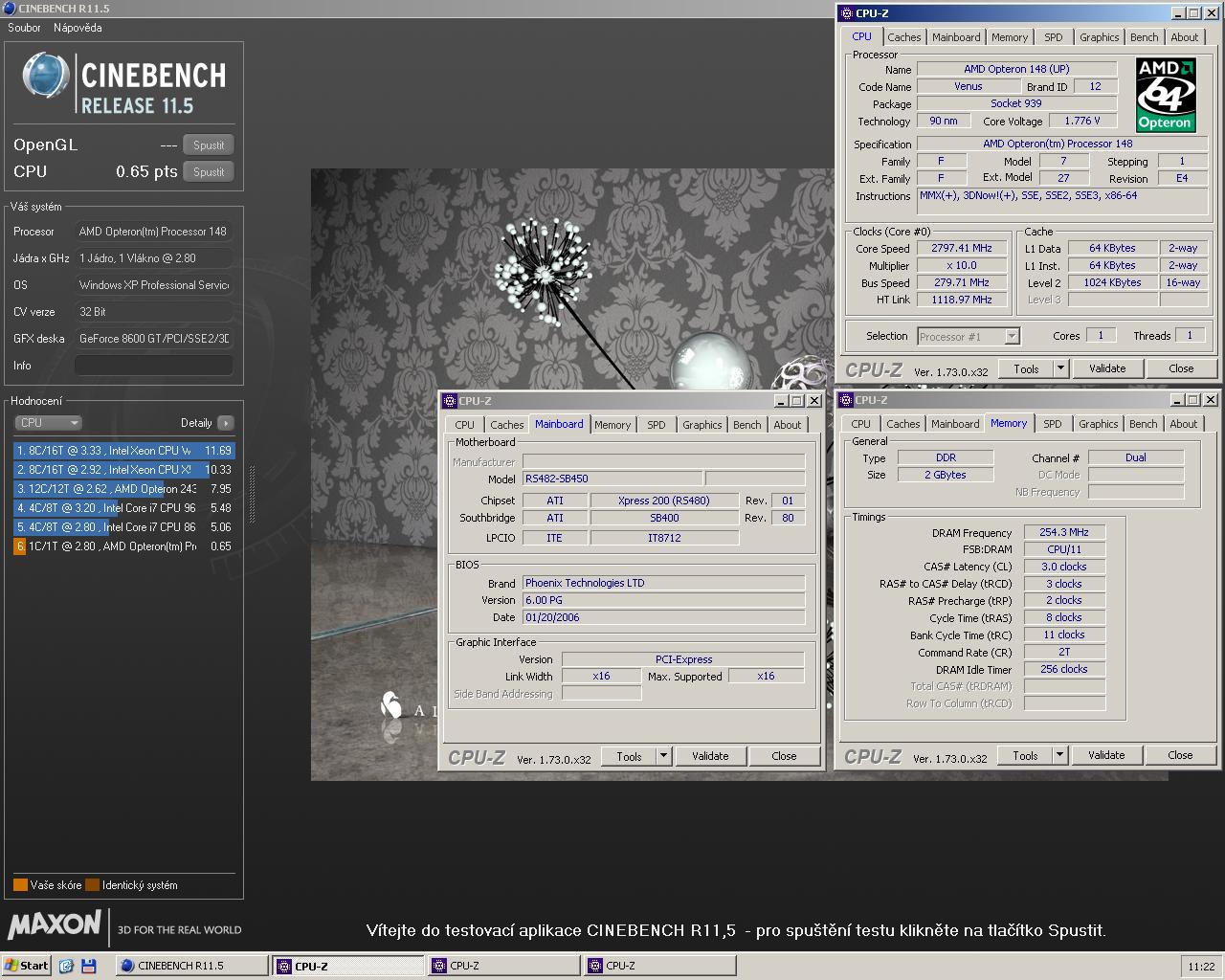Screen dimensions: 1225x980
Task: Open Graphics tab in top CPU-Z window
Action: click(1099, 37)
